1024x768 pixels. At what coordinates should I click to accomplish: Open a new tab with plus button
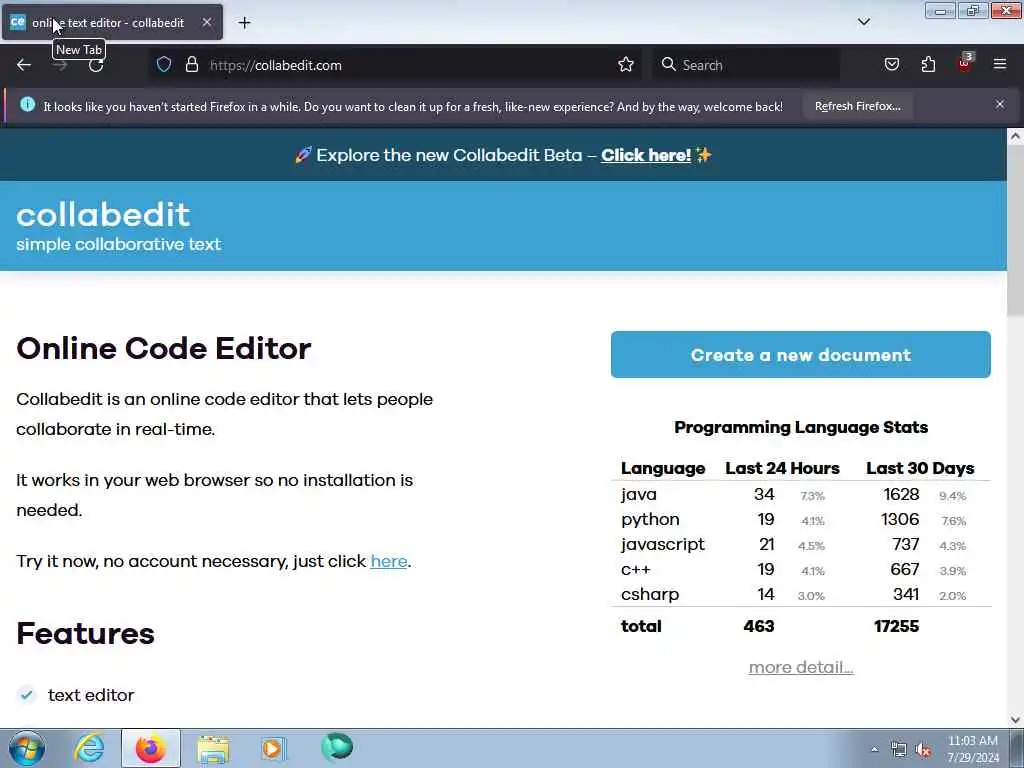pyautogui.click(x=244, y=23)
